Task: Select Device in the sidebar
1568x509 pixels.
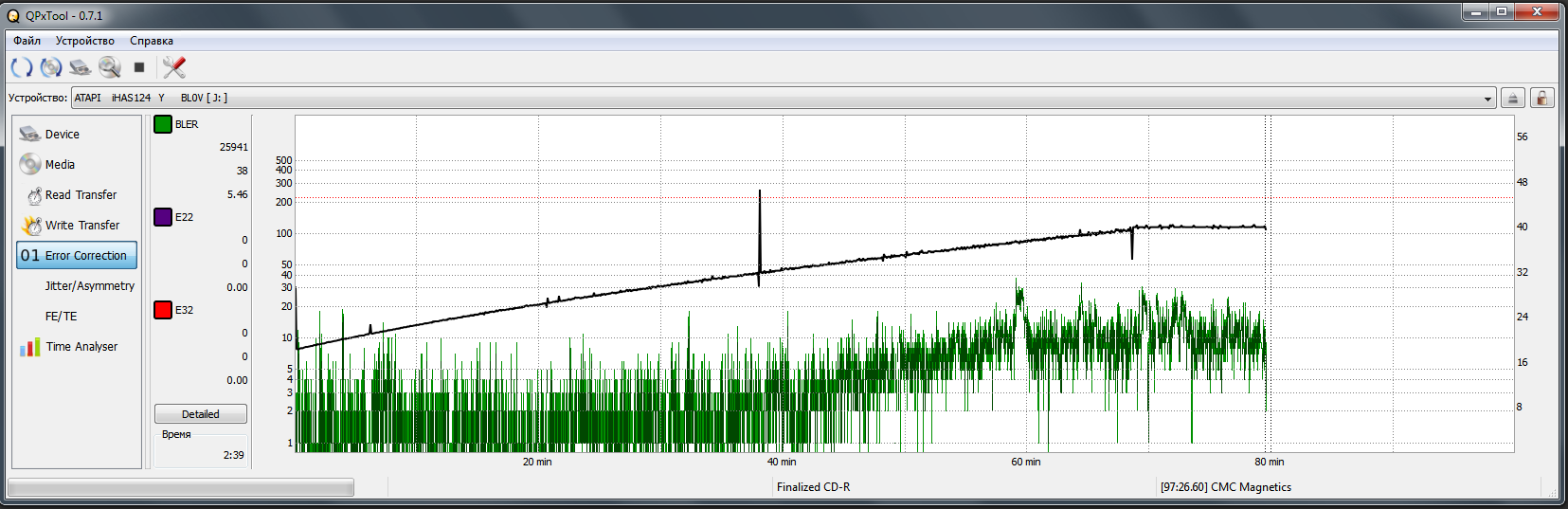Action: [x=63, y=135]
